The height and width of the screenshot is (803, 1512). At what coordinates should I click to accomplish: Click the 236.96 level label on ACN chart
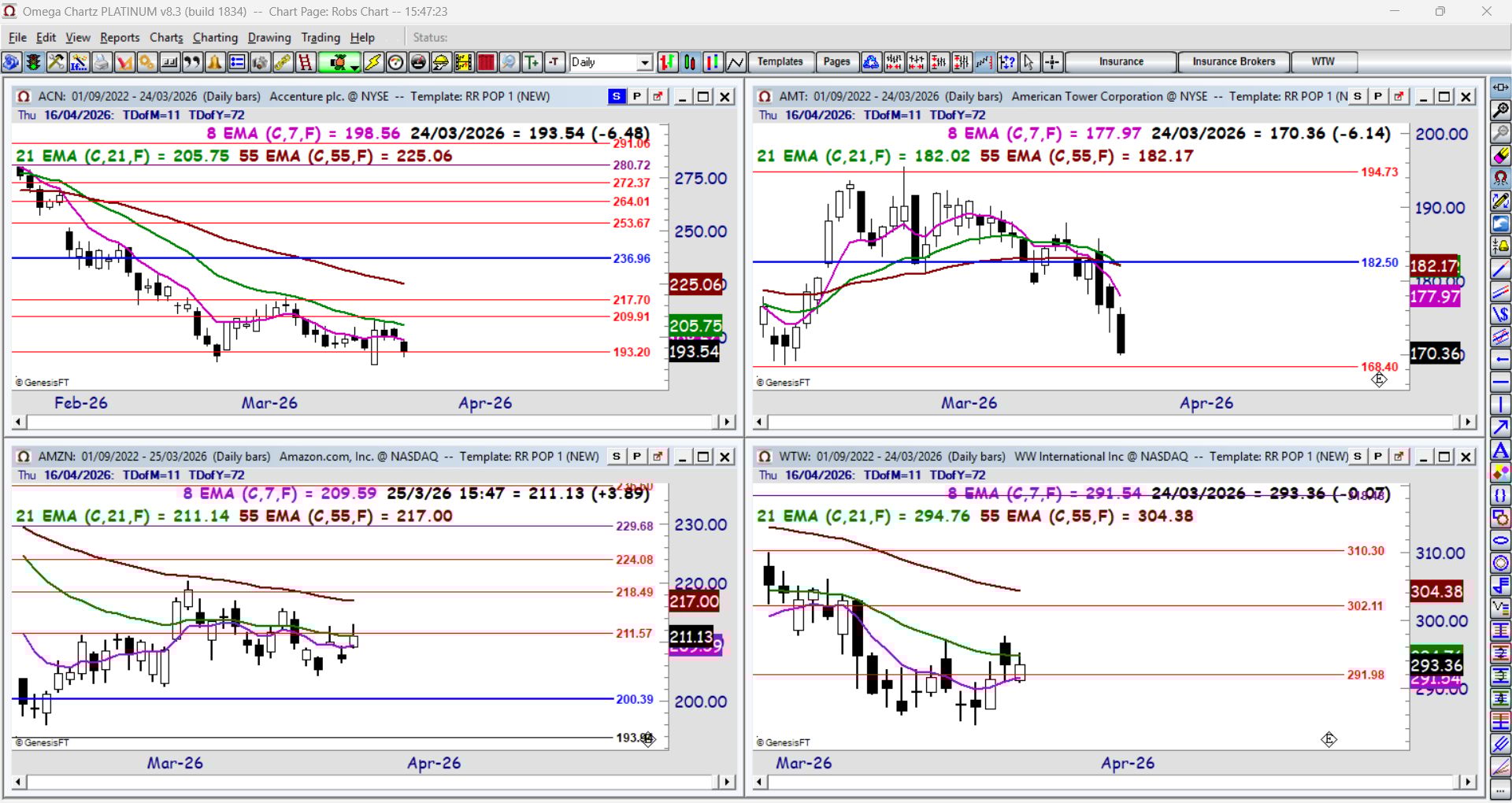(x=632, y=258)
